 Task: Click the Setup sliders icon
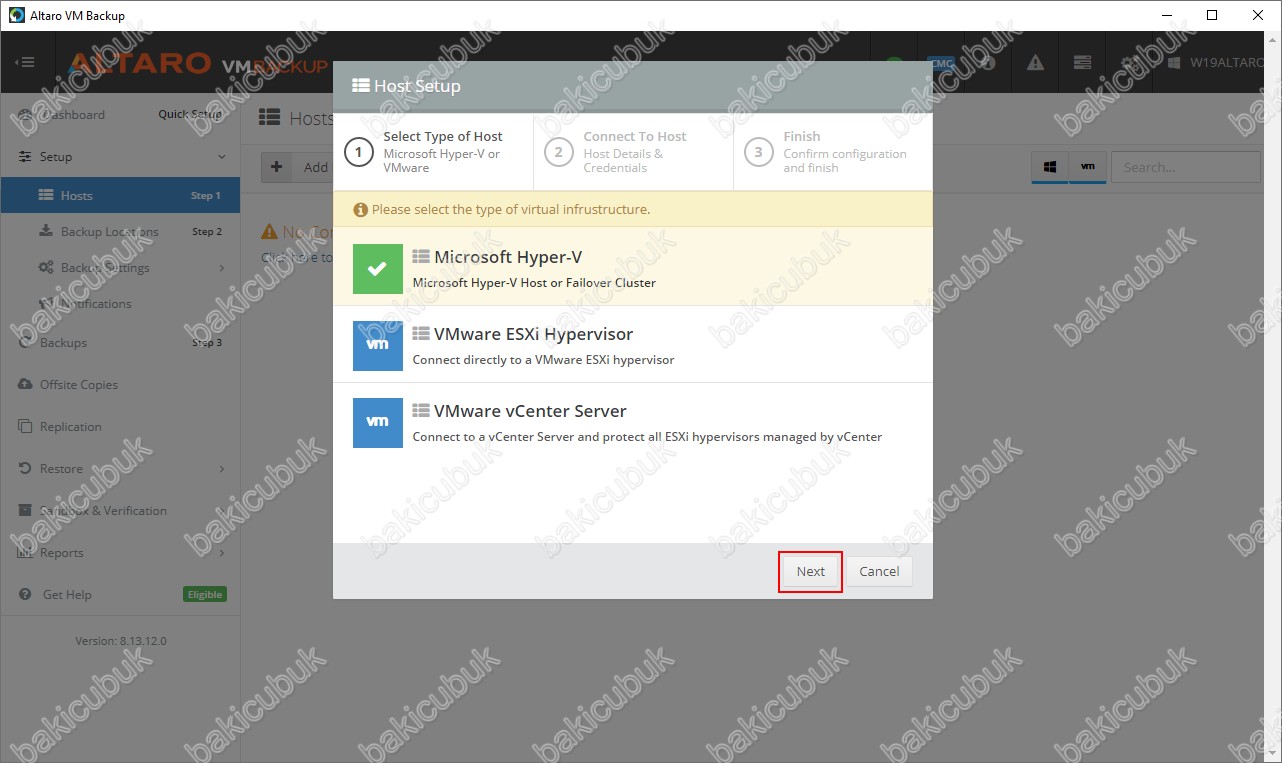point(25,157)
